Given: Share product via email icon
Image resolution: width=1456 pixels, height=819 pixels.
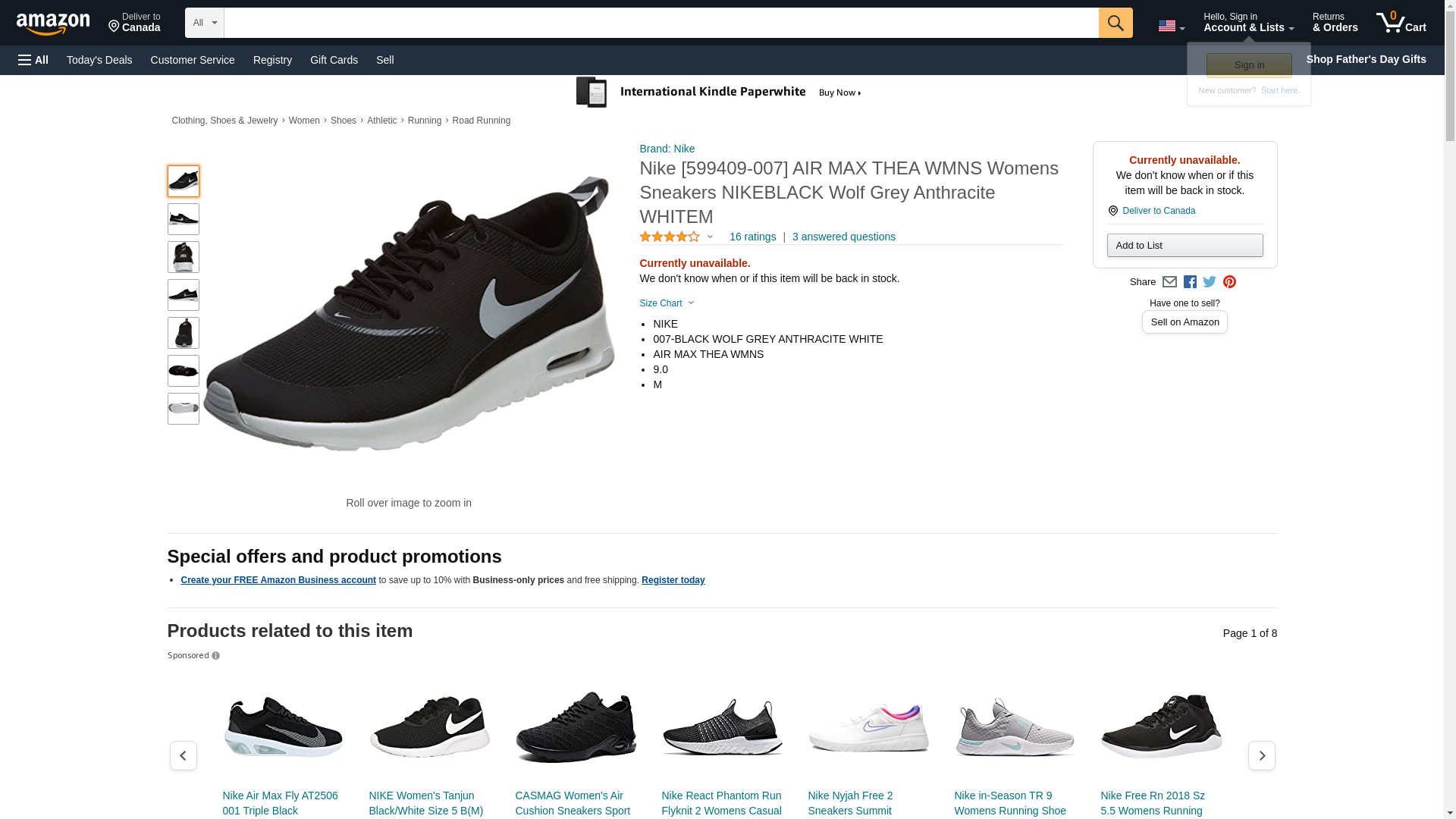Looking at the screenshot, I should coord(1169,282).
